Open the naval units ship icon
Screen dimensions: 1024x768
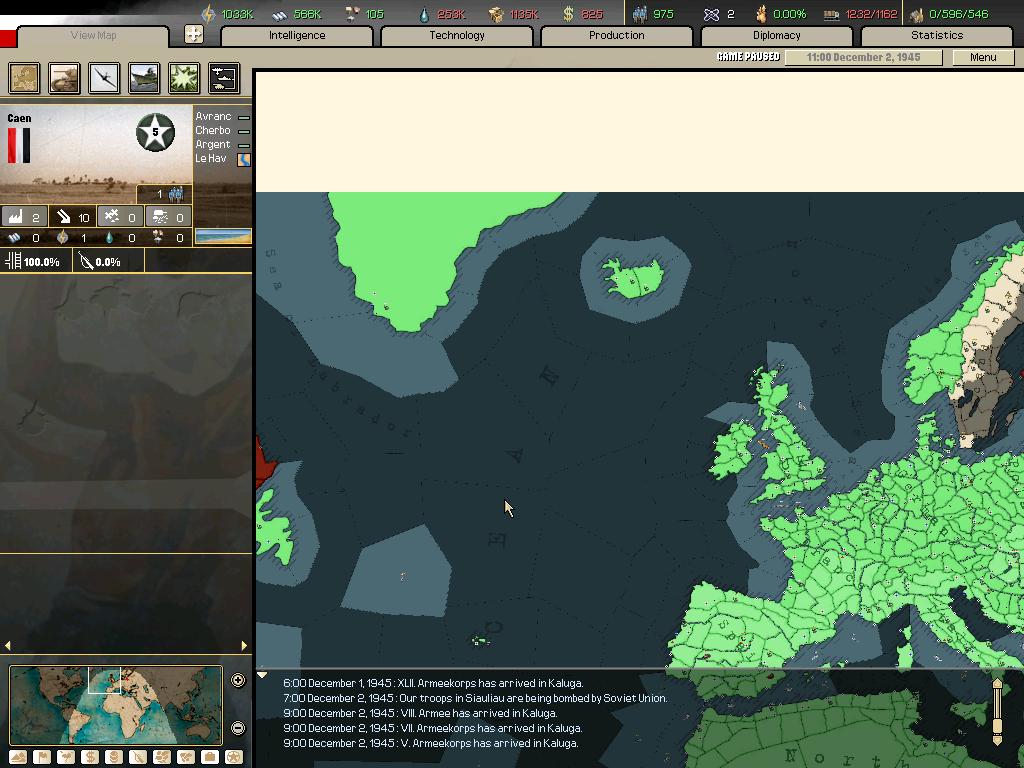tap(144, 78)
